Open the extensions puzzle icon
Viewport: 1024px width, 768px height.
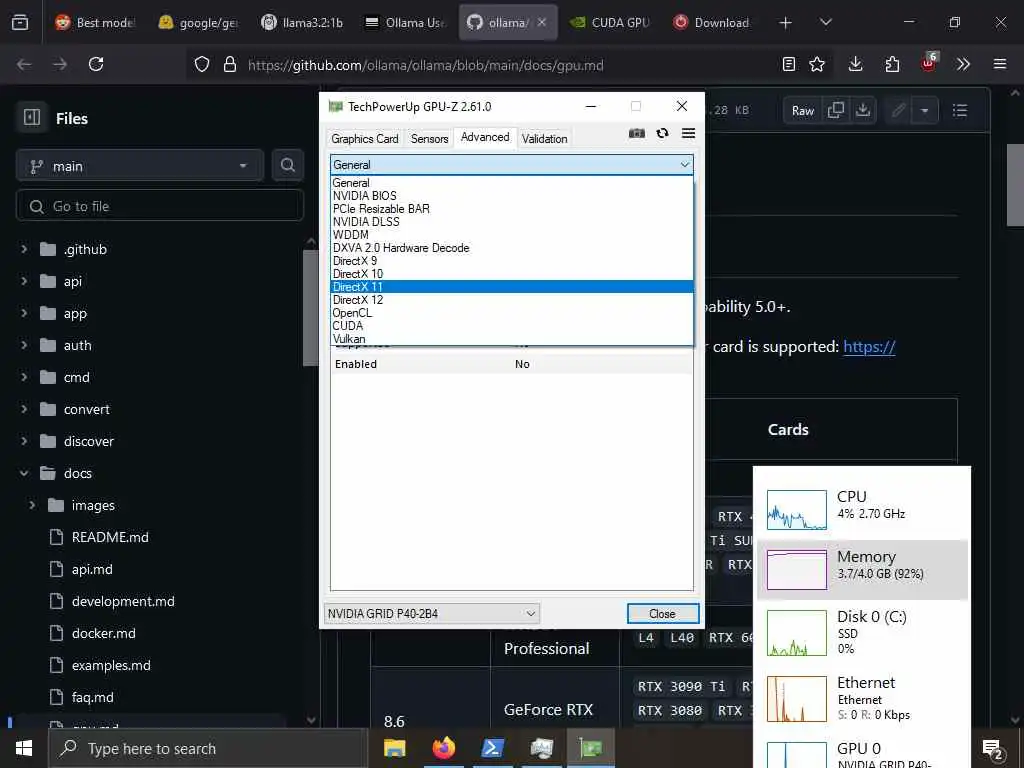tap(892, 64)
